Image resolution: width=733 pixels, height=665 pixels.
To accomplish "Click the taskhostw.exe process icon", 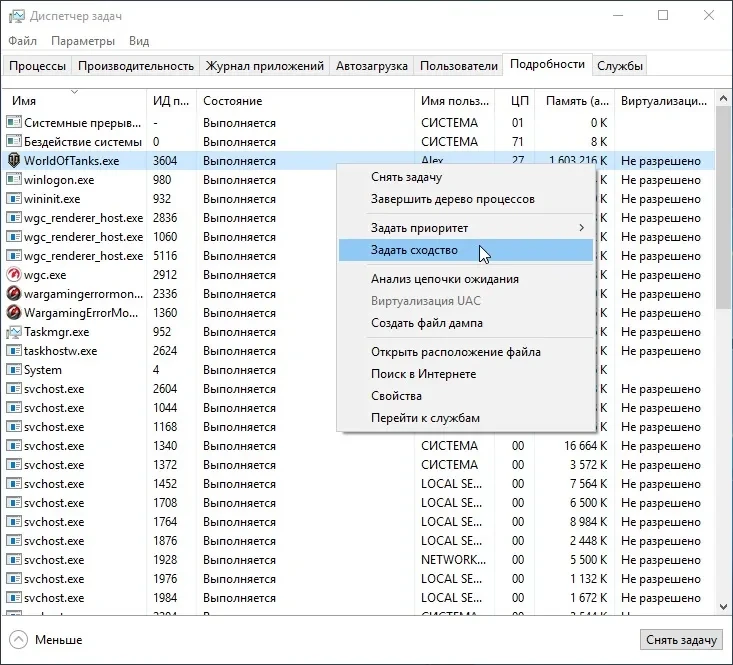I will (x=14, y=351).
